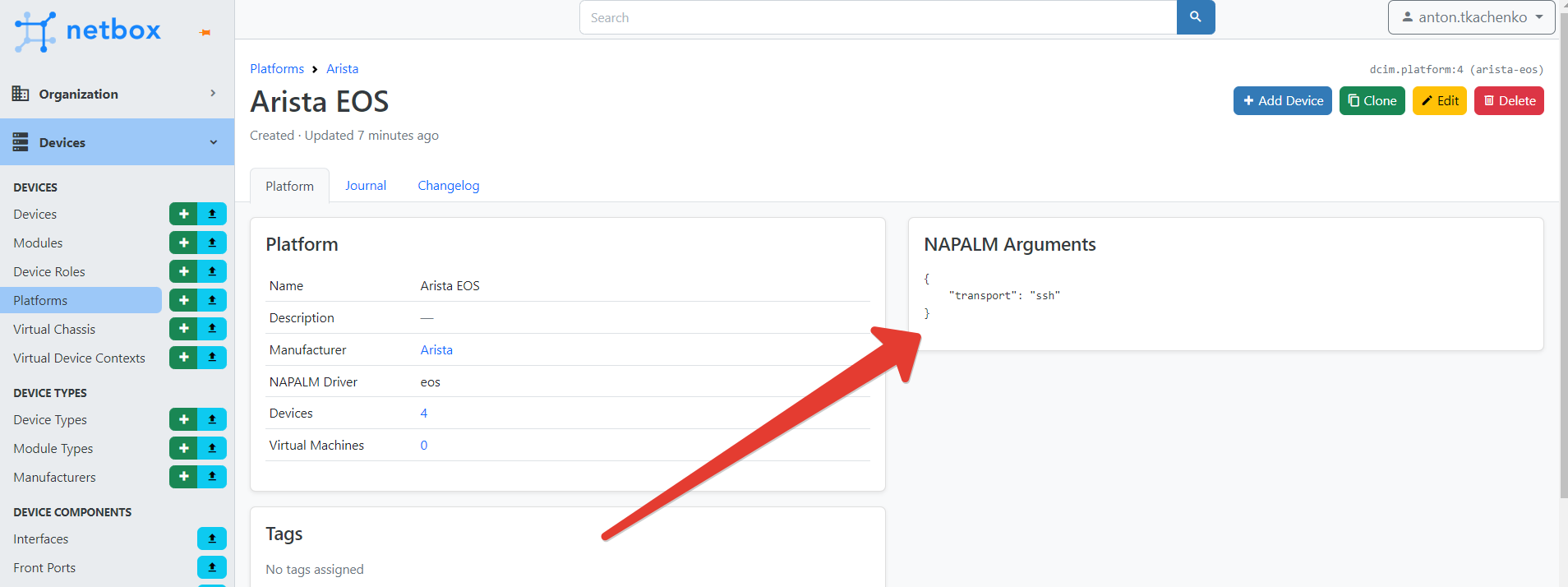
Task: Add a module with the plus icon
Action: pyautogui.click(x=183, y=243)
